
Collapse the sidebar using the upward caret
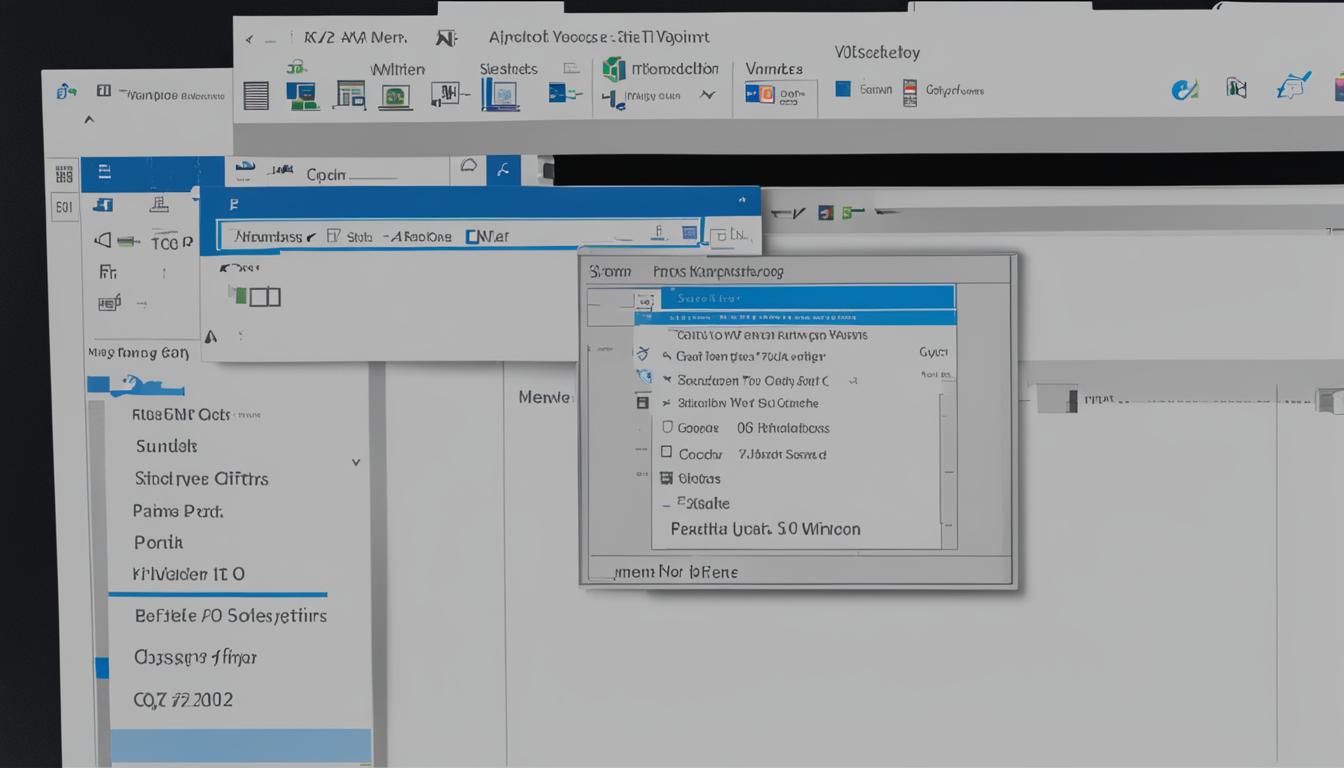(x=89, y=117)
